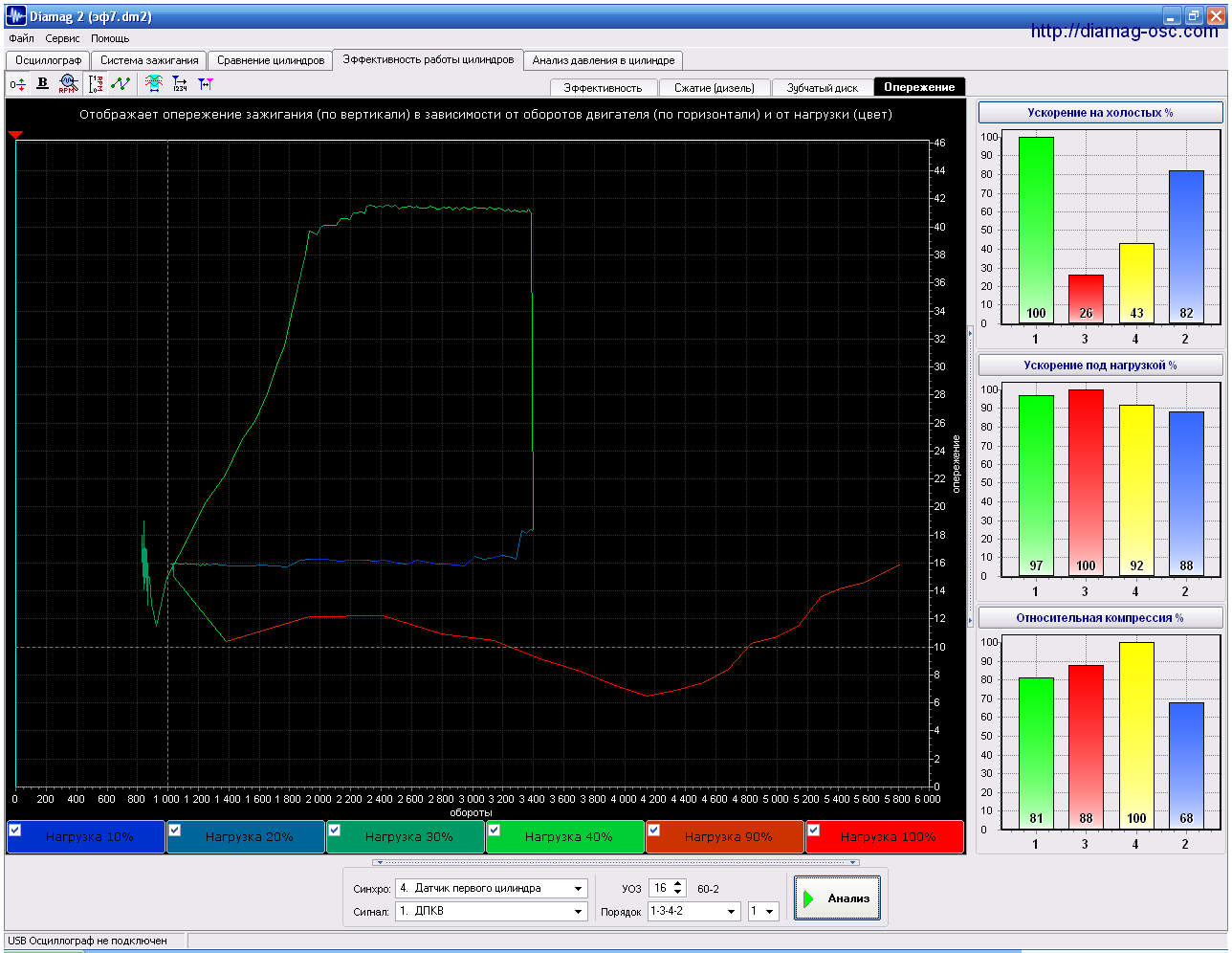
Task: Click the Анализ button
Action: [837, 898]
